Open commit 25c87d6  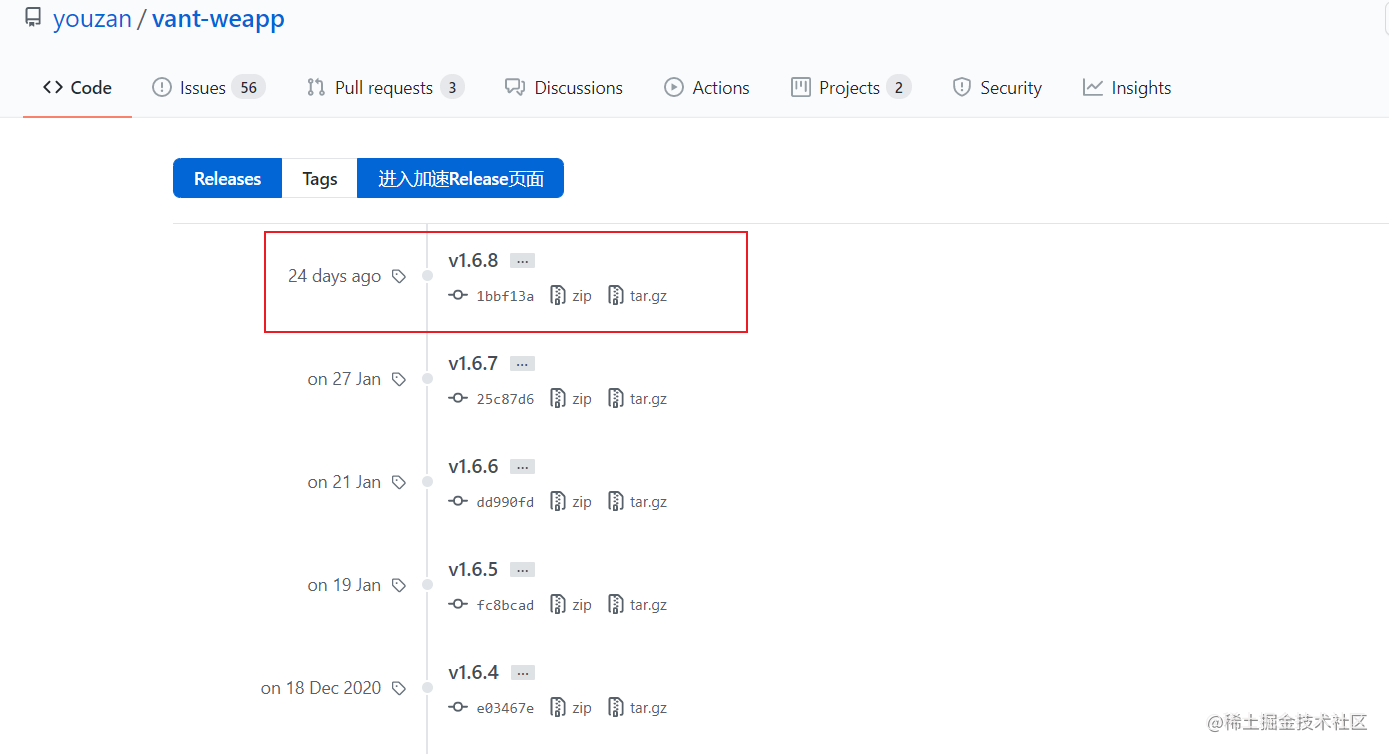(492, 399)
